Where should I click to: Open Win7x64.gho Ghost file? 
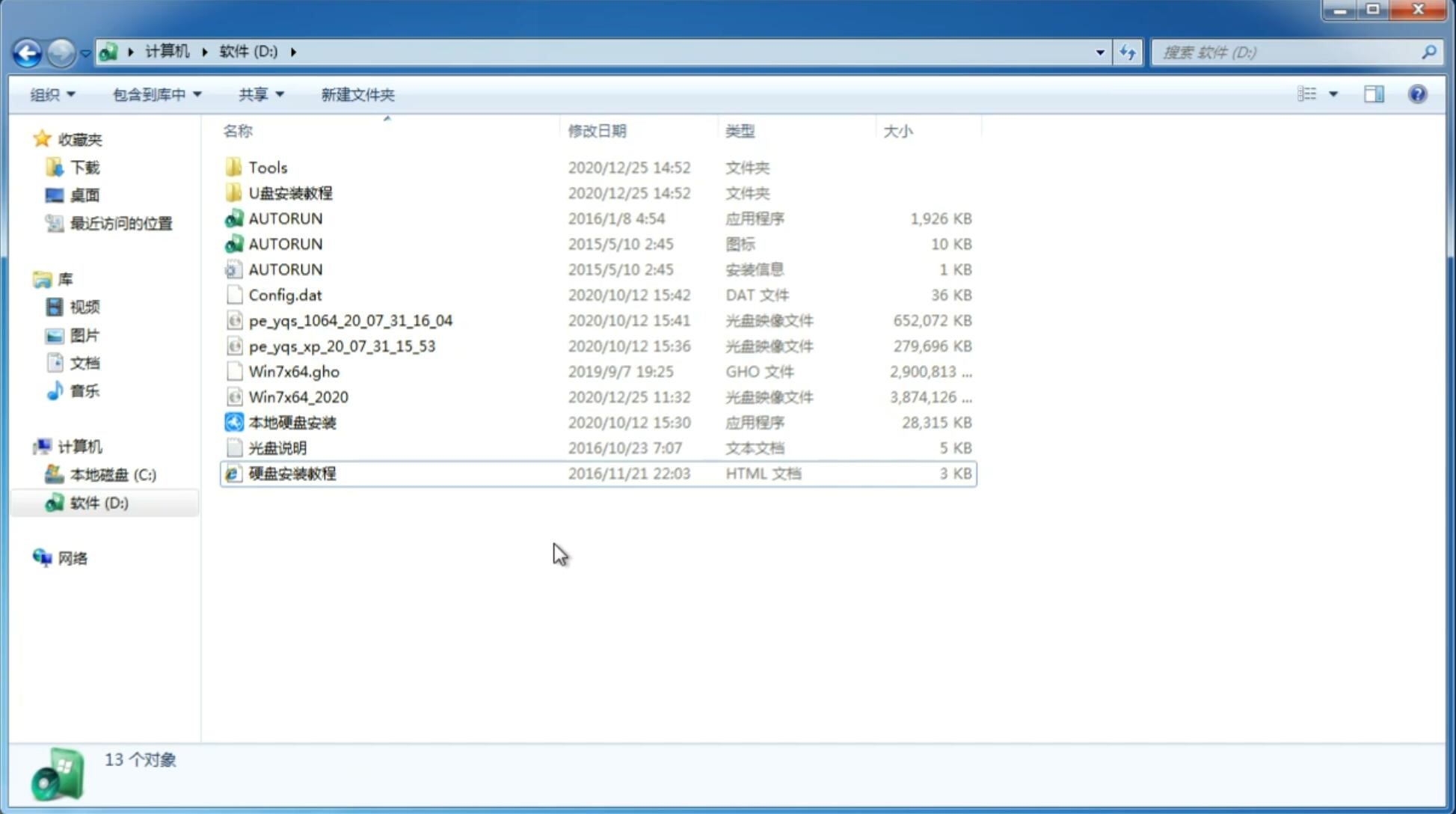293,371
